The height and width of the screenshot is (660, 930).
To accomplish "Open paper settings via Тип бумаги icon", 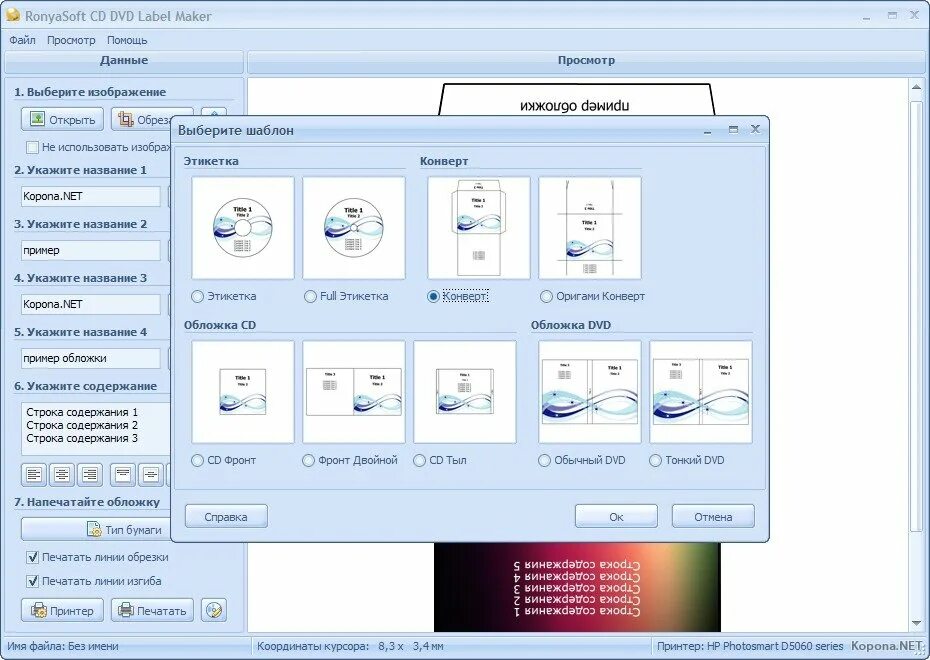I will point(95,529).
